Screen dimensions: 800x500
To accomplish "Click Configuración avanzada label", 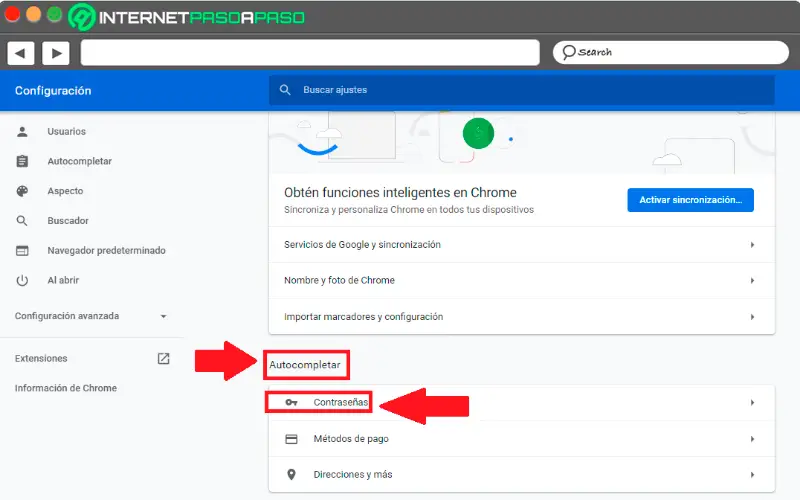I will (x=67, y=316).
